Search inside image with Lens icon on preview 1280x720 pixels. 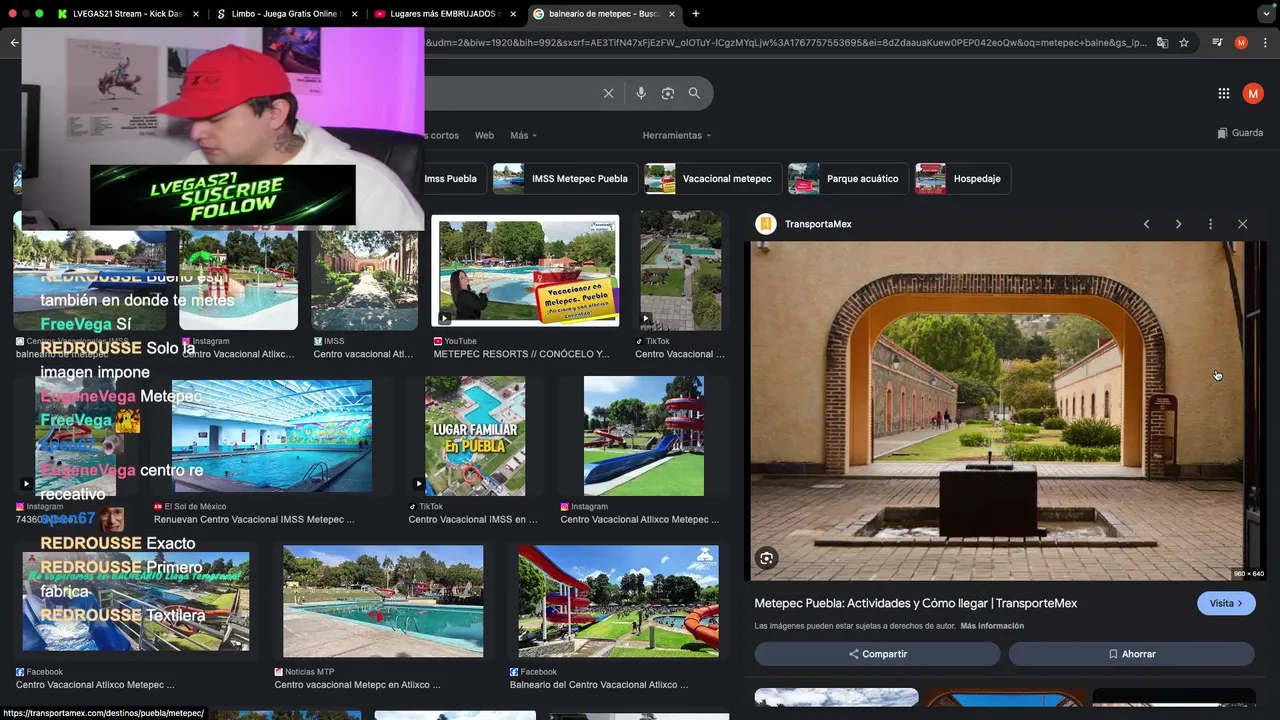767,558
